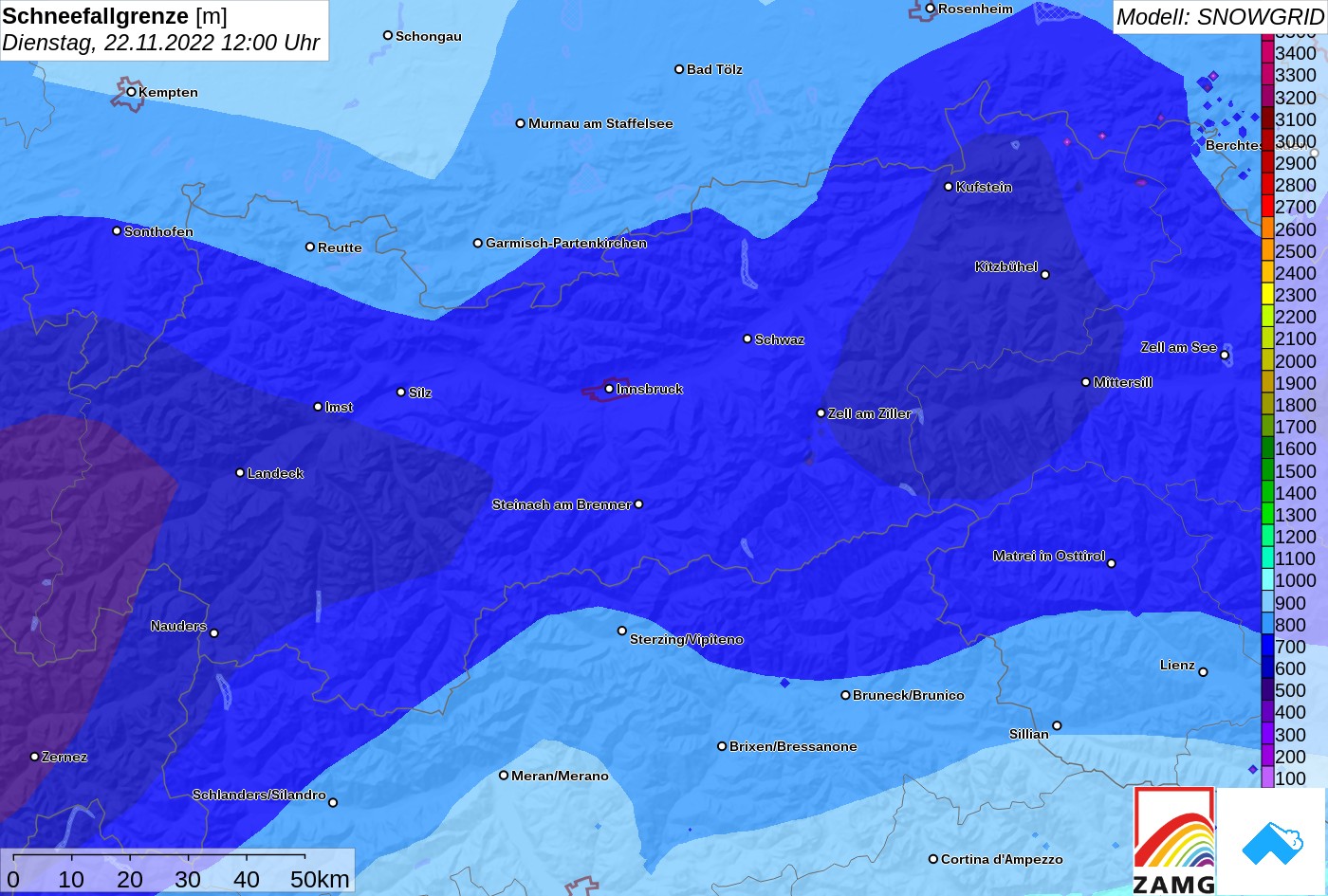This screenshot has height=896, width=1328.
Task: Click the 50km scale bar label
Action: pos(320,880)
